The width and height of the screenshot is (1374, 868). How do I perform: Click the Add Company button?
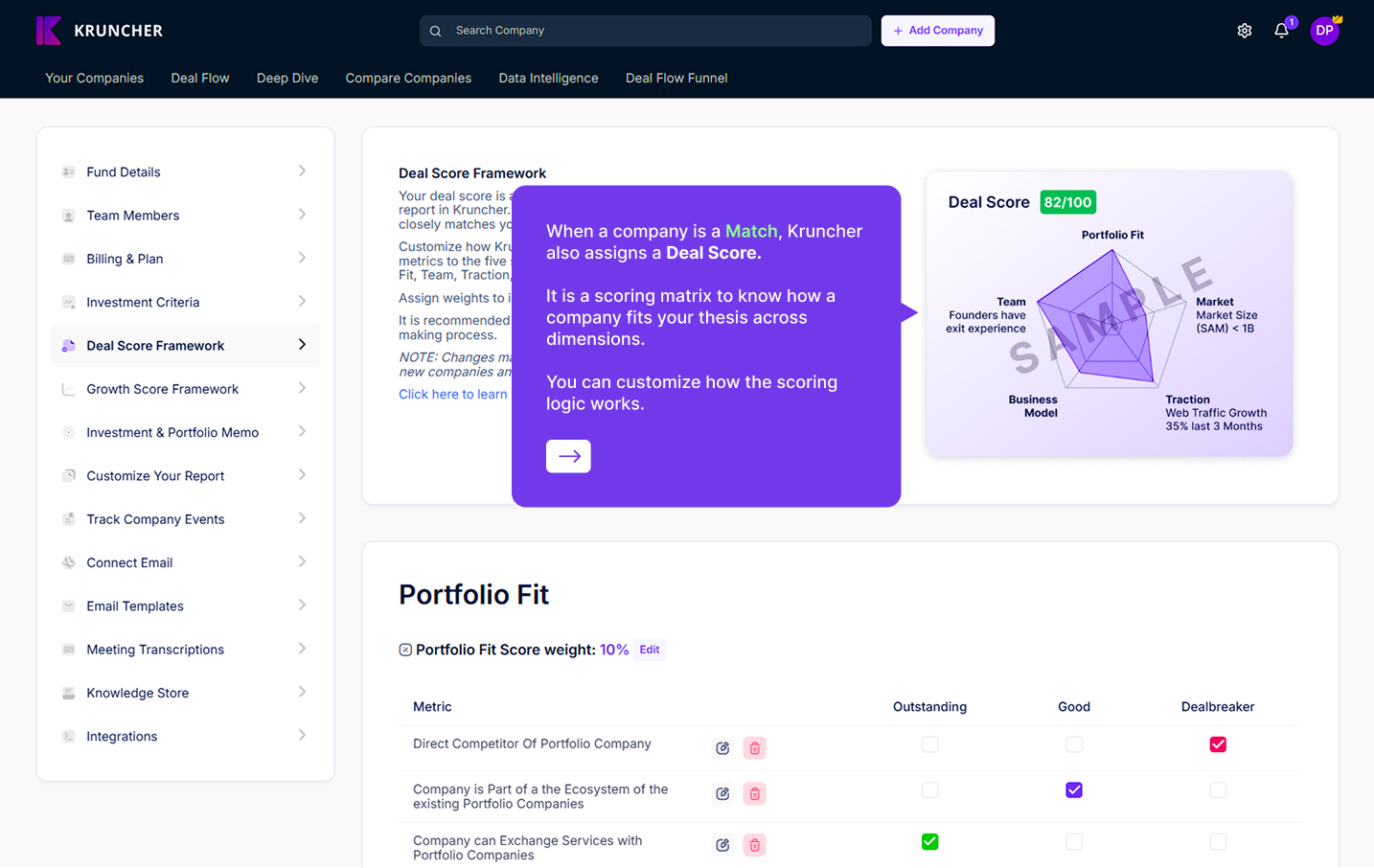coord(937,31)
